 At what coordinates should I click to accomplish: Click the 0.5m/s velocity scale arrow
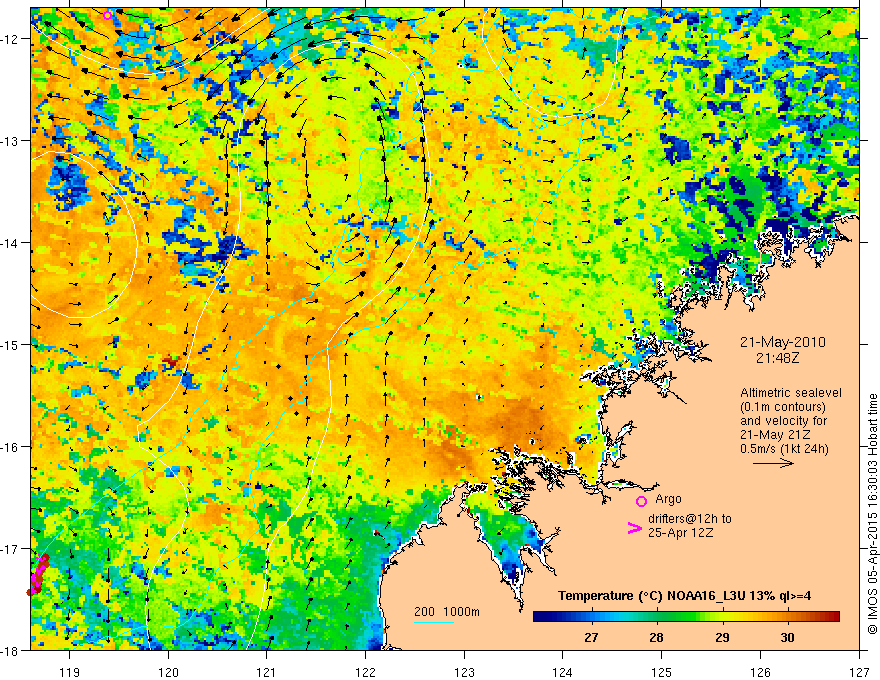pyautogui.click(x=773, y=463)
